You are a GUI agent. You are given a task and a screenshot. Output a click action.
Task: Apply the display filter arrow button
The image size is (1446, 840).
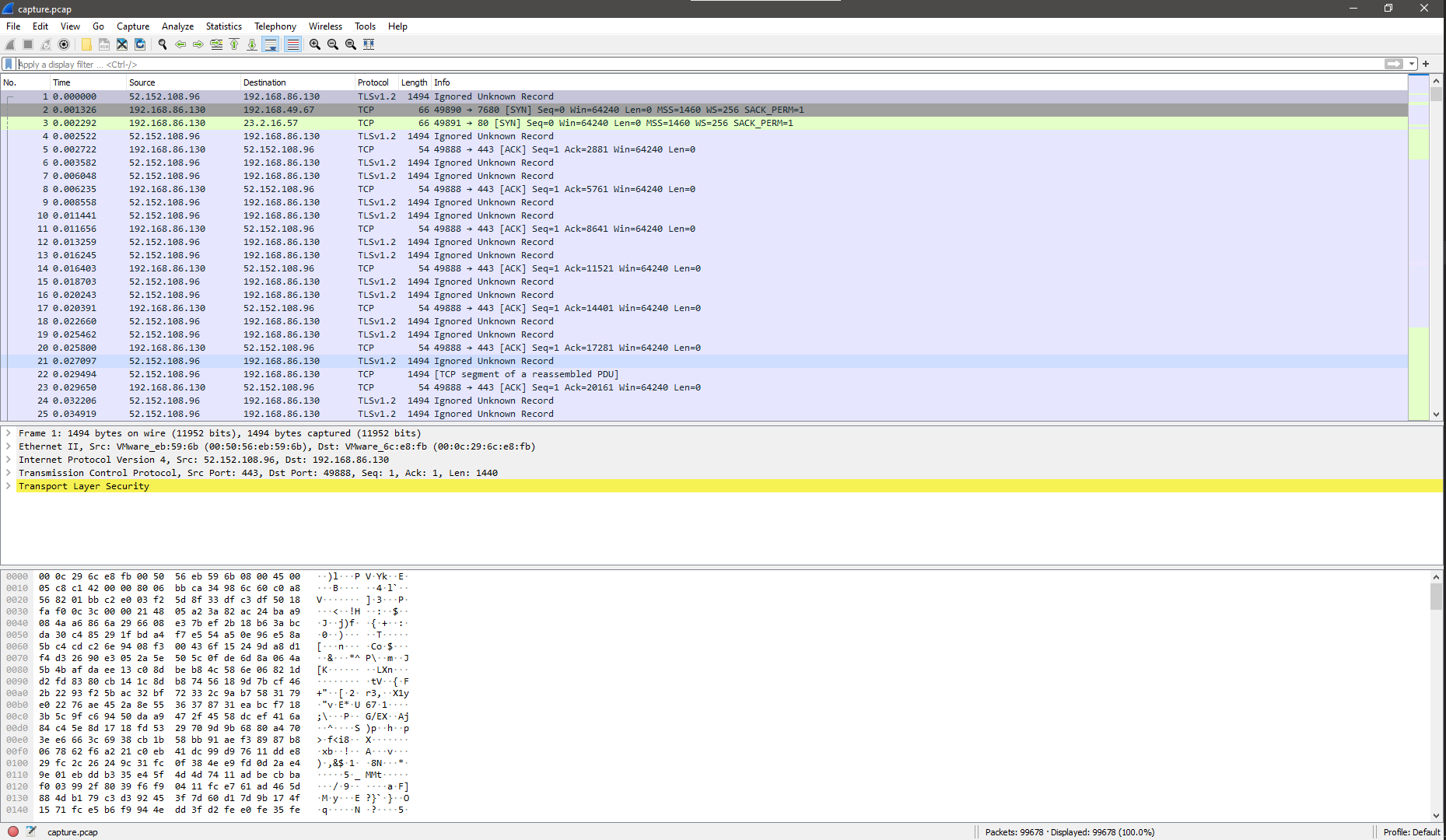(x=1394, y=64)
